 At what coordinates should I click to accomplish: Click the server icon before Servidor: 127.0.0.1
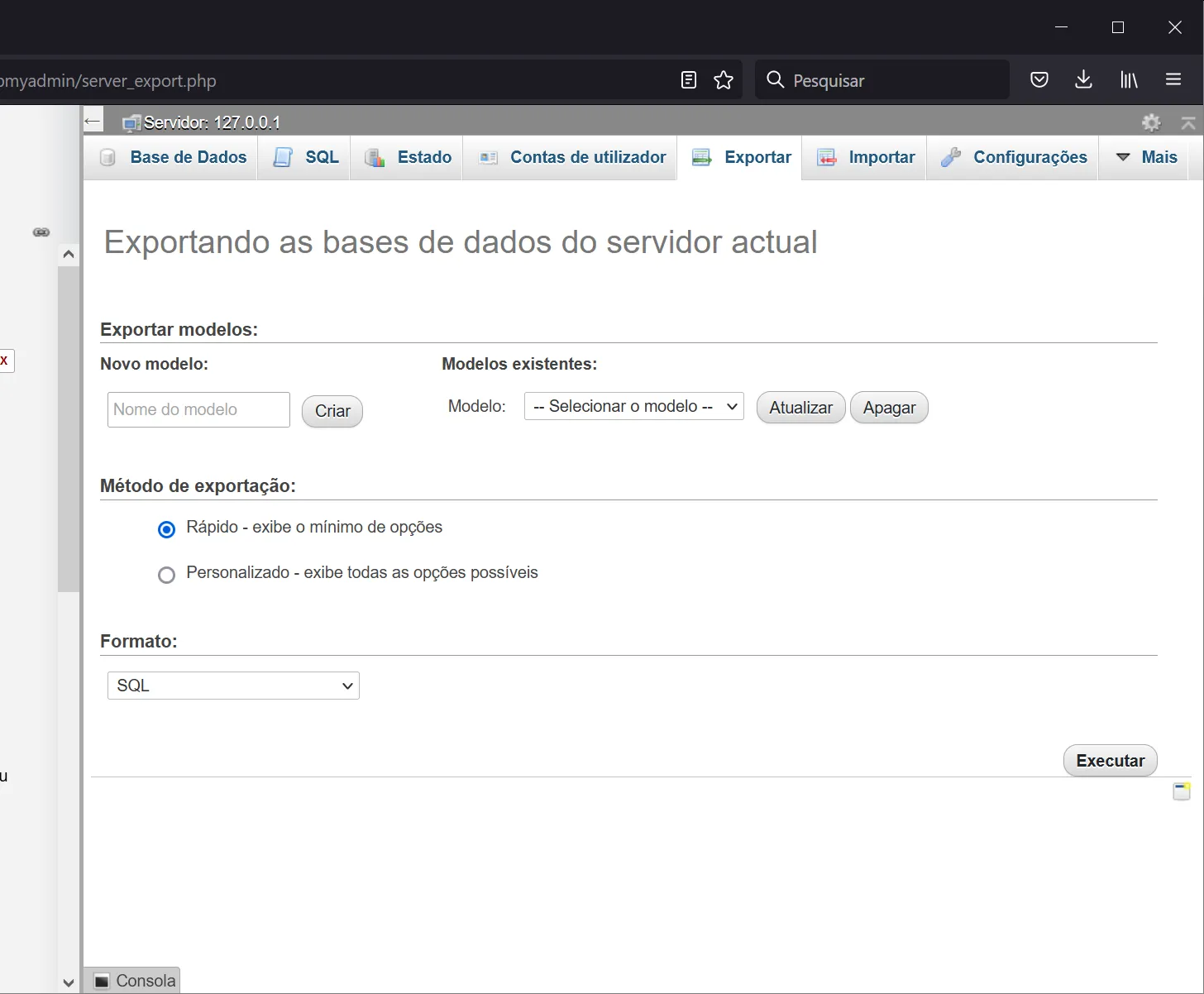click(x=131, y=123)
